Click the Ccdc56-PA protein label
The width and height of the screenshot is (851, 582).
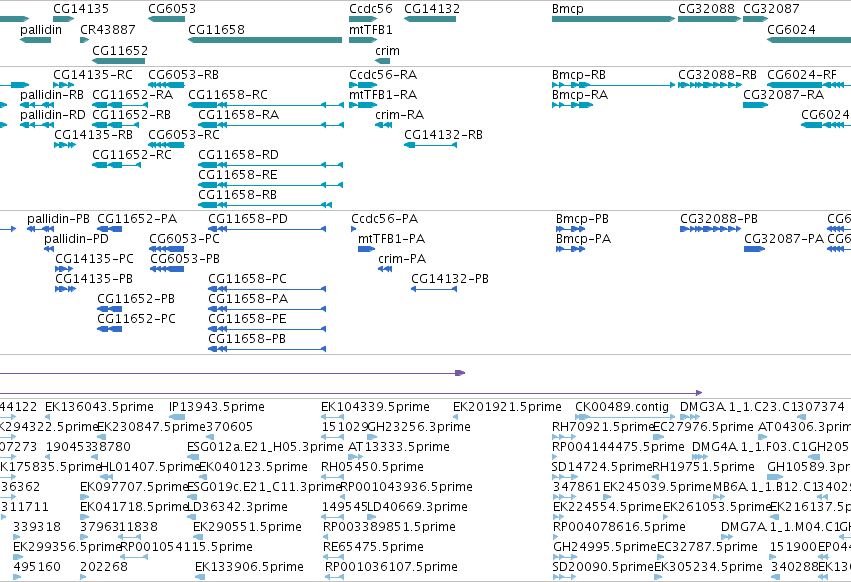[384, 219]
